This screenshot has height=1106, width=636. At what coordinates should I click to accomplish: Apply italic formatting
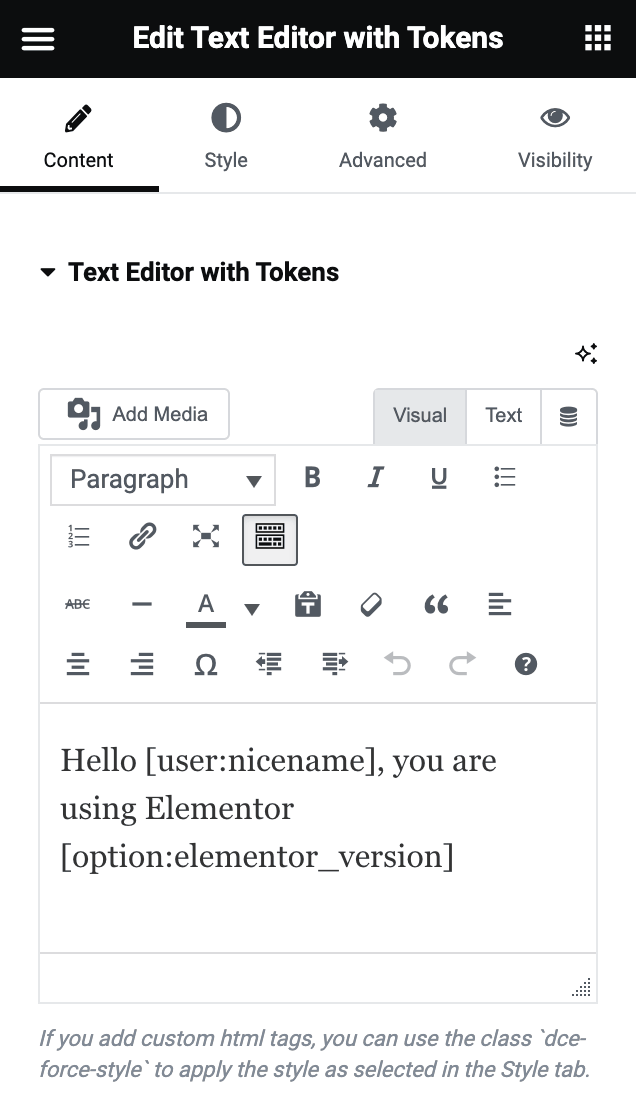point(375,478)
